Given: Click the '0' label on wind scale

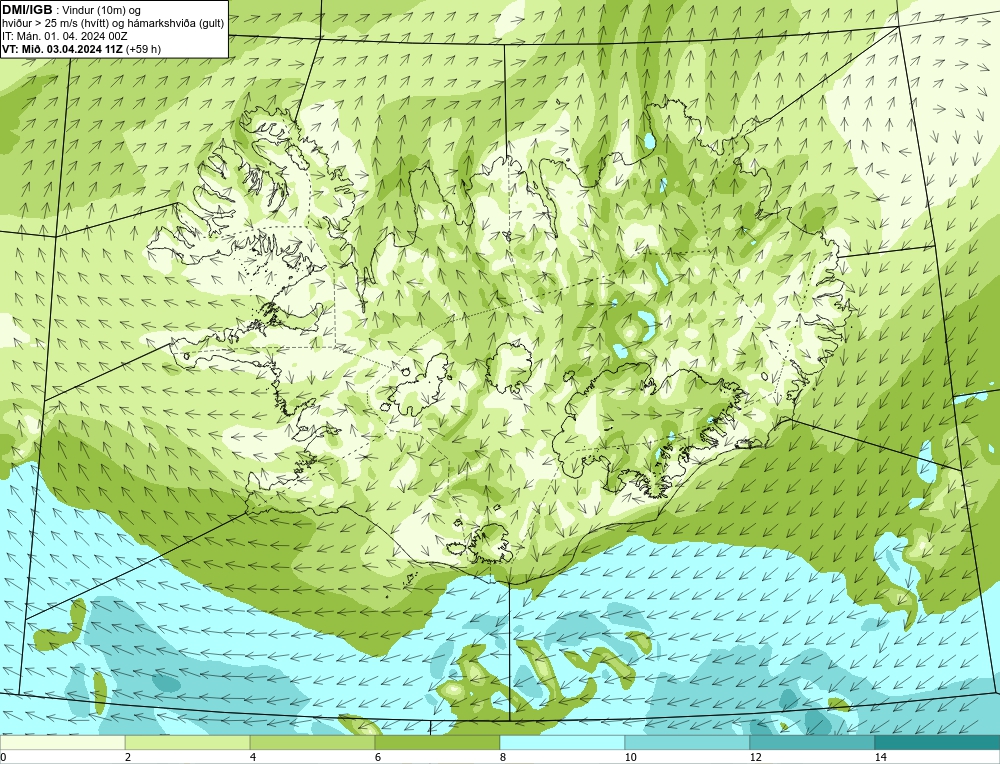Looking at the screenshot, I should pos(3,757).
